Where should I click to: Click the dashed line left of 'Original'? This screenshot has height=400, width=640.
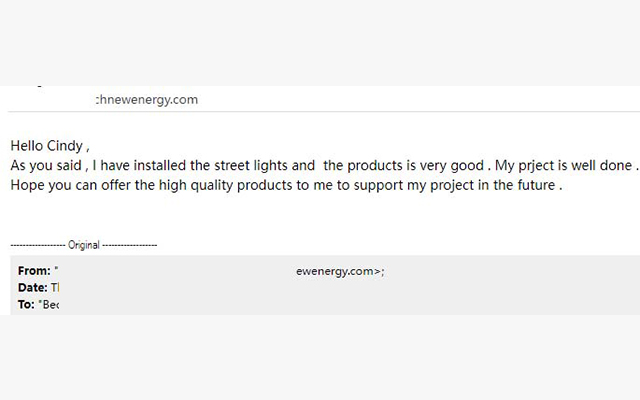click(x=38, y=245)
